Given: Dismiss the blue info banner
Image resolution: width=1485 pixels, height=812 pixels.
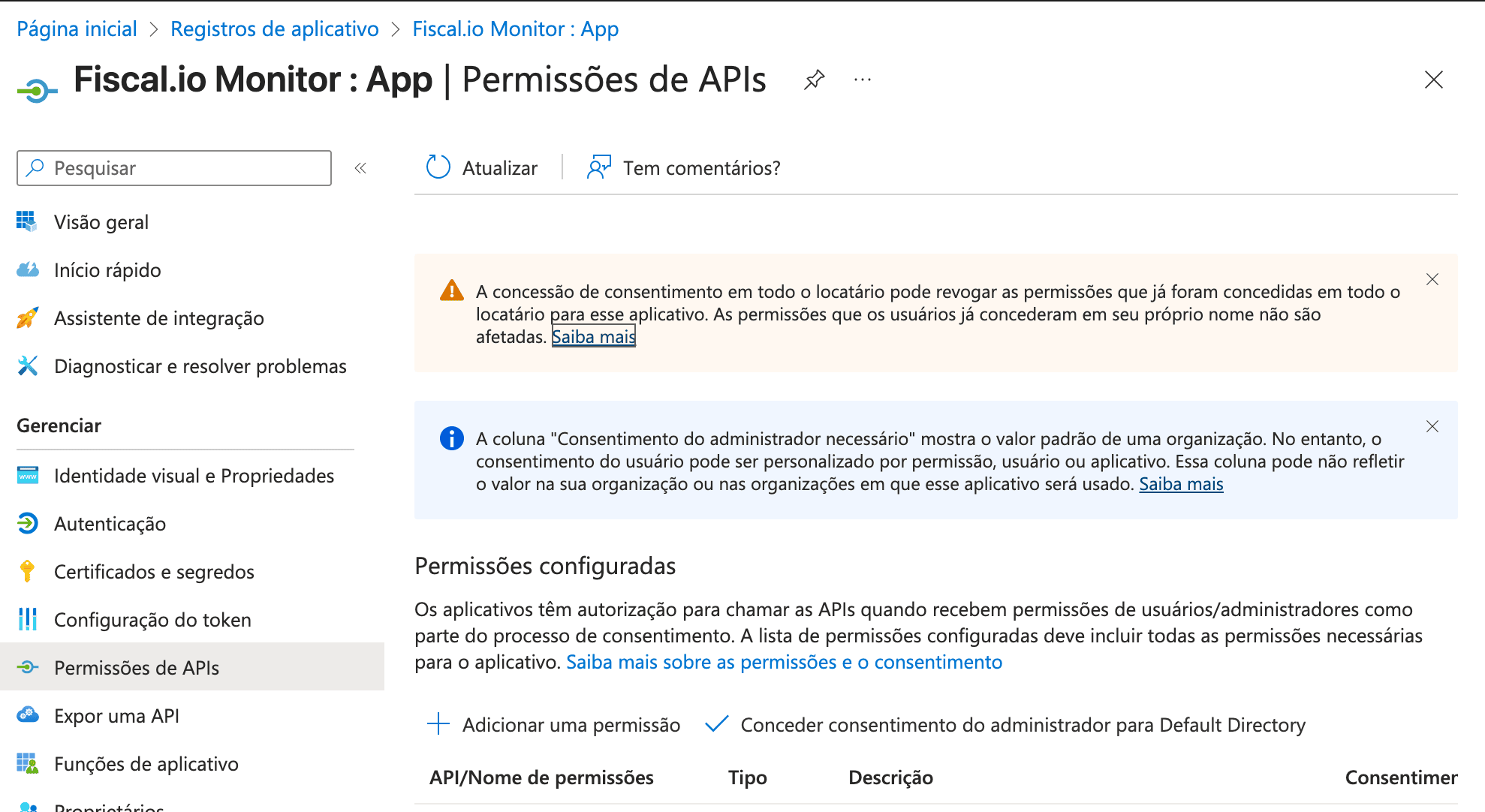Looking at the screenshot, I should click(x=1432, y=426).
